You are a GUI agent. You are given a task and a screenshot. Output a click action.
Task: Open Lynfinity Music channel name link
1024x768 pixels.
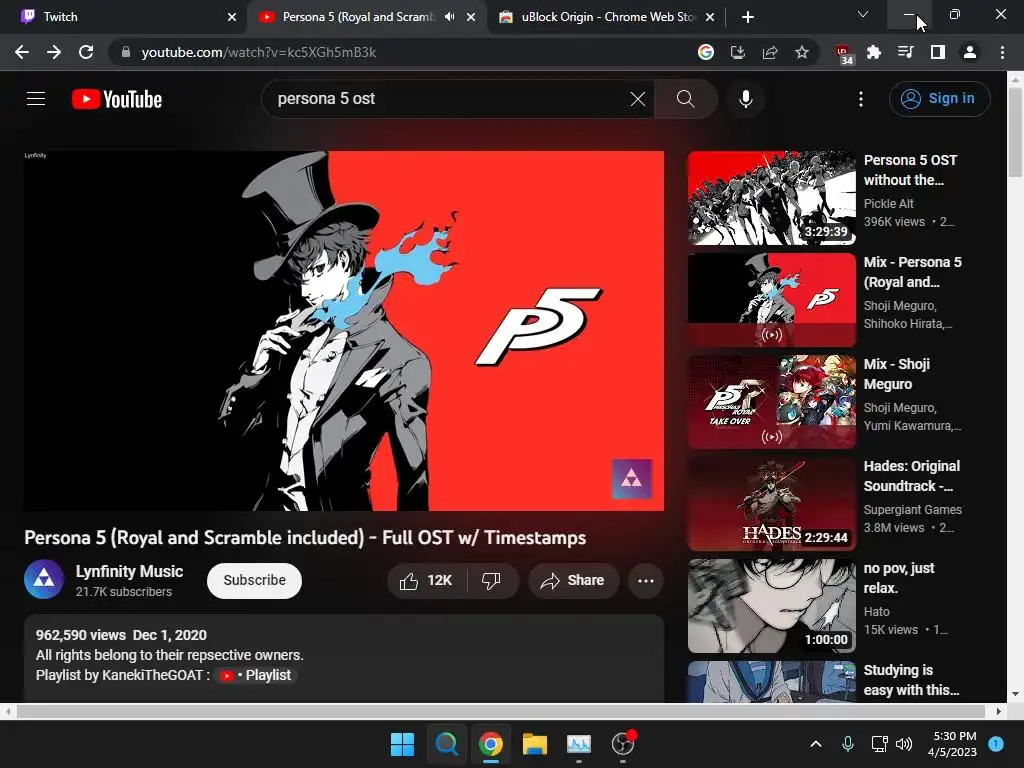129,571
